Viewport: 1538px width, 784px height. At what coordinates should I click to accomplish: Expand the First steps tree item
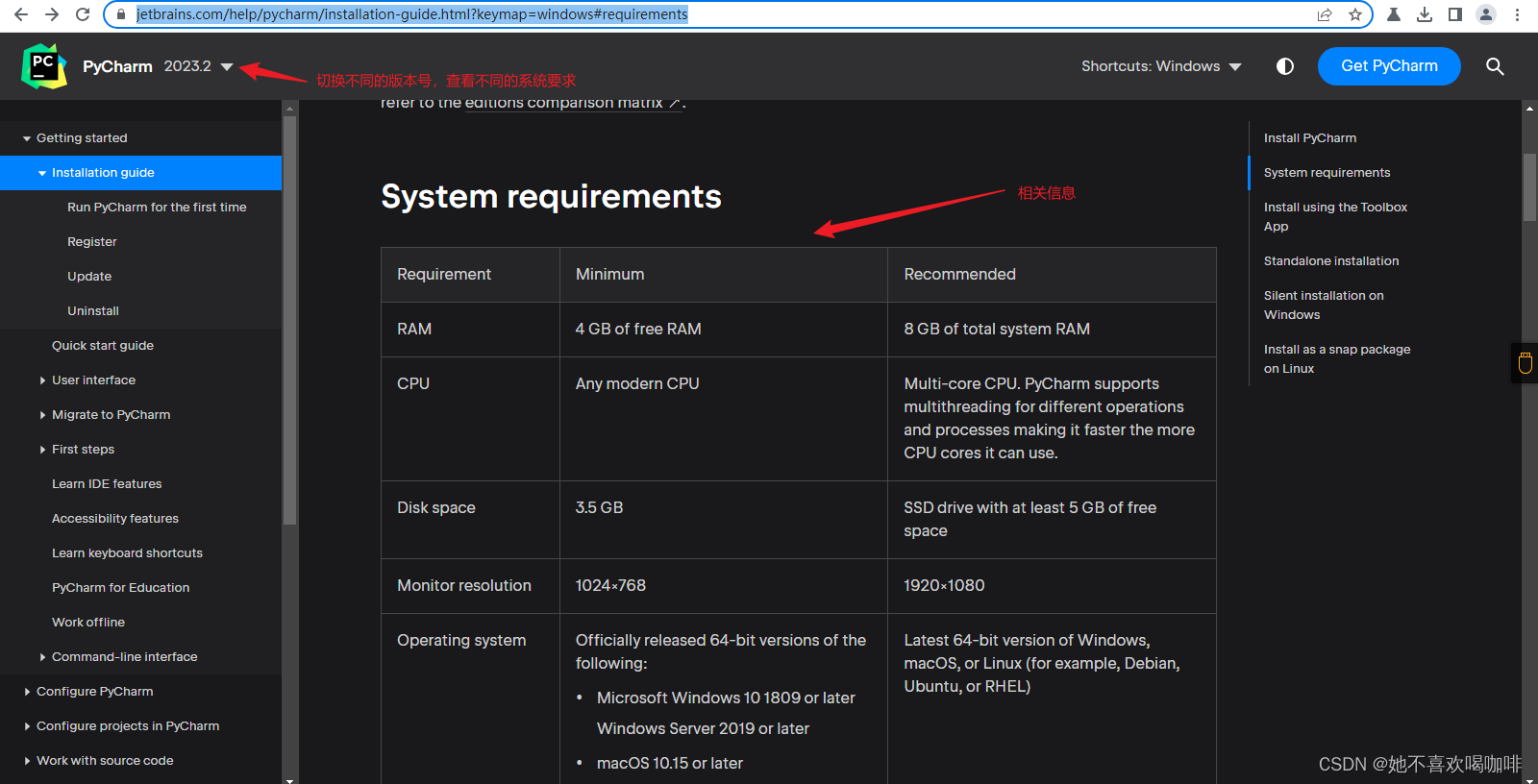pos(42,450)
